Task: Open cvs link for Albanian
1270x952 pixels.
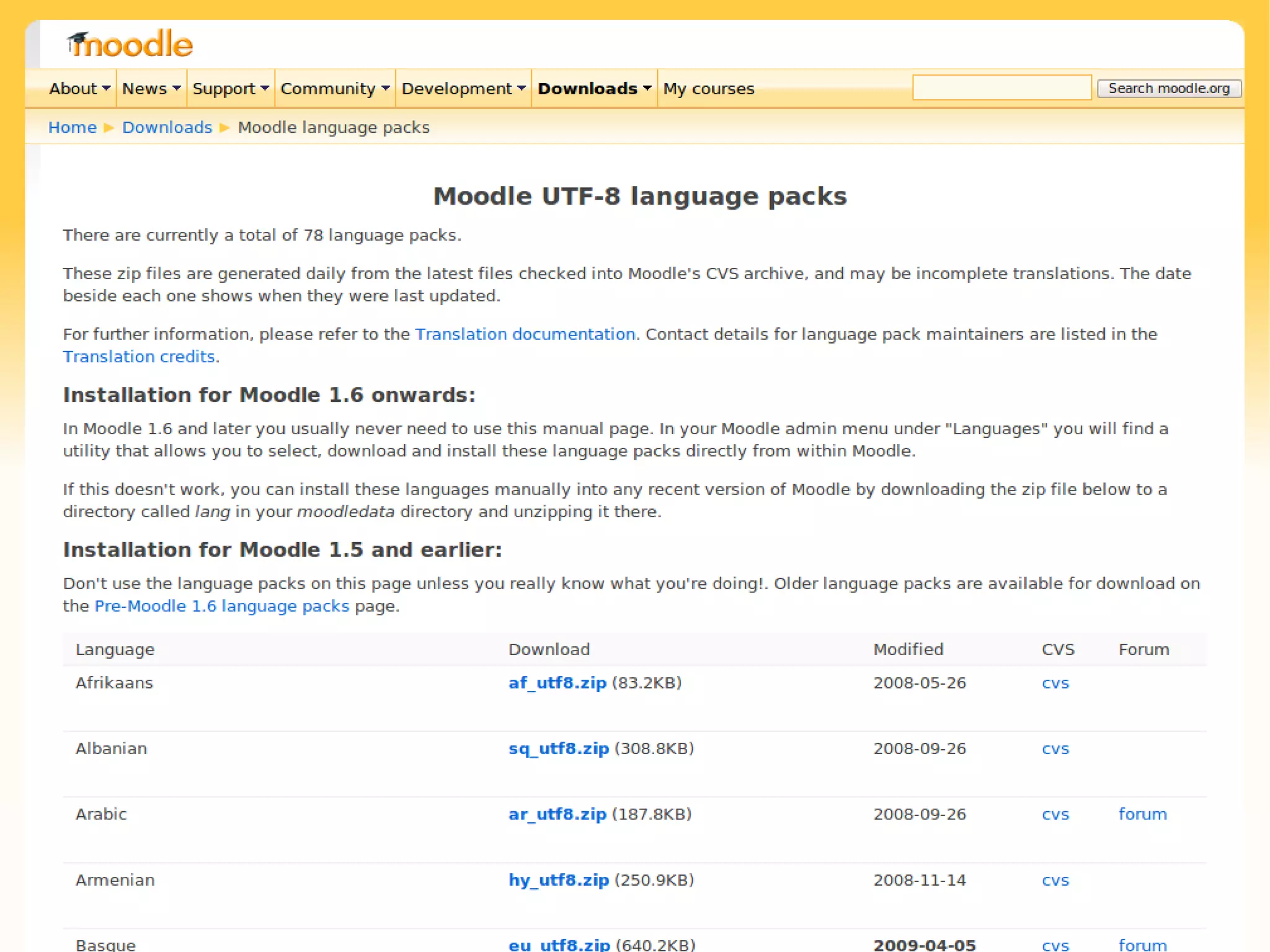Action: (1055, 749)
